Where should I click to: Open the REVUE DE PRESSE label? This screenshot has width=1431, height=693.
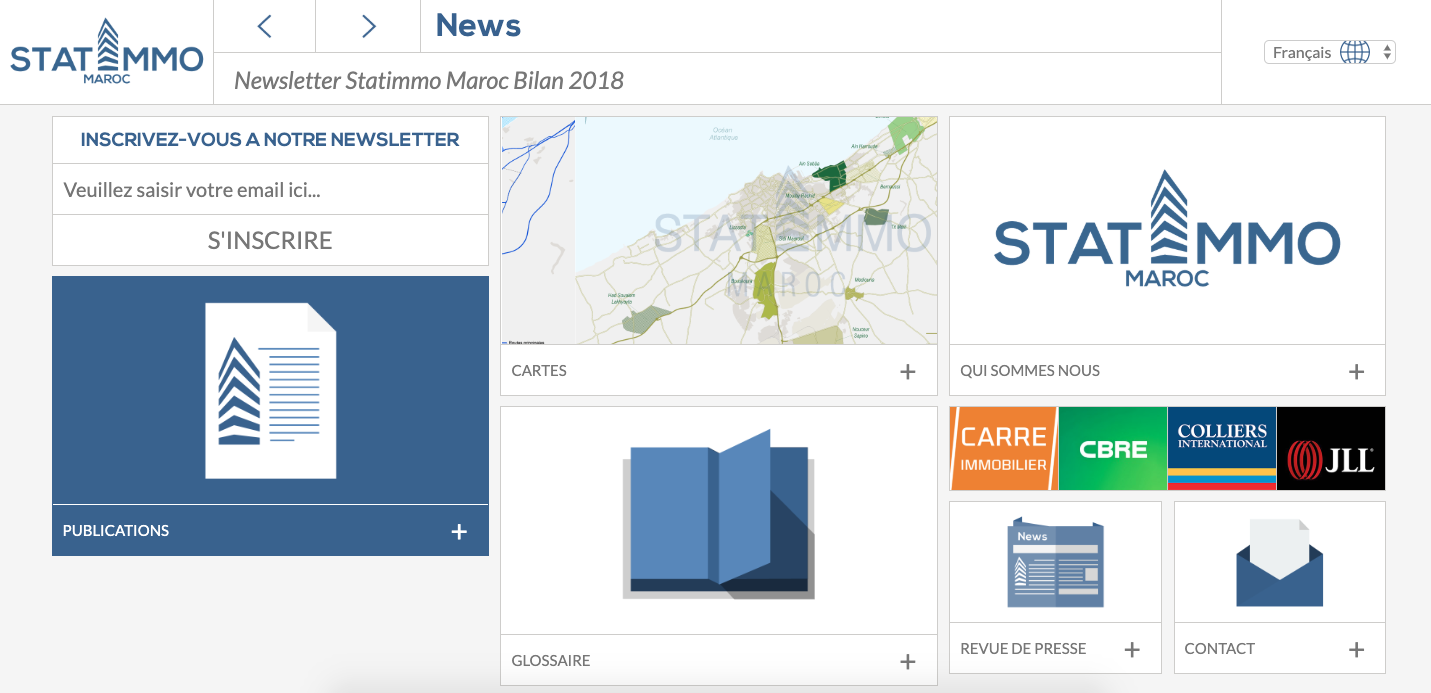pos(1023,649)
